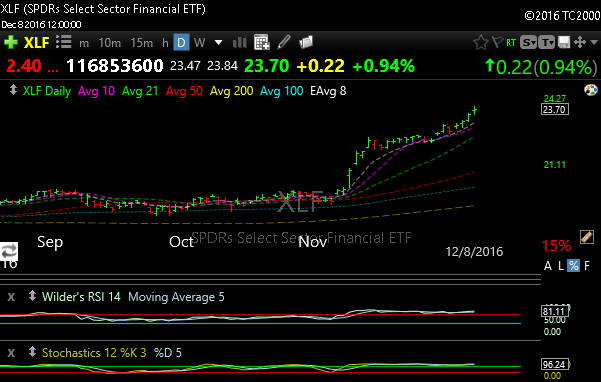Click the 81.11 RSI value marker
This screenshot has width=601, height=382.
555,312
